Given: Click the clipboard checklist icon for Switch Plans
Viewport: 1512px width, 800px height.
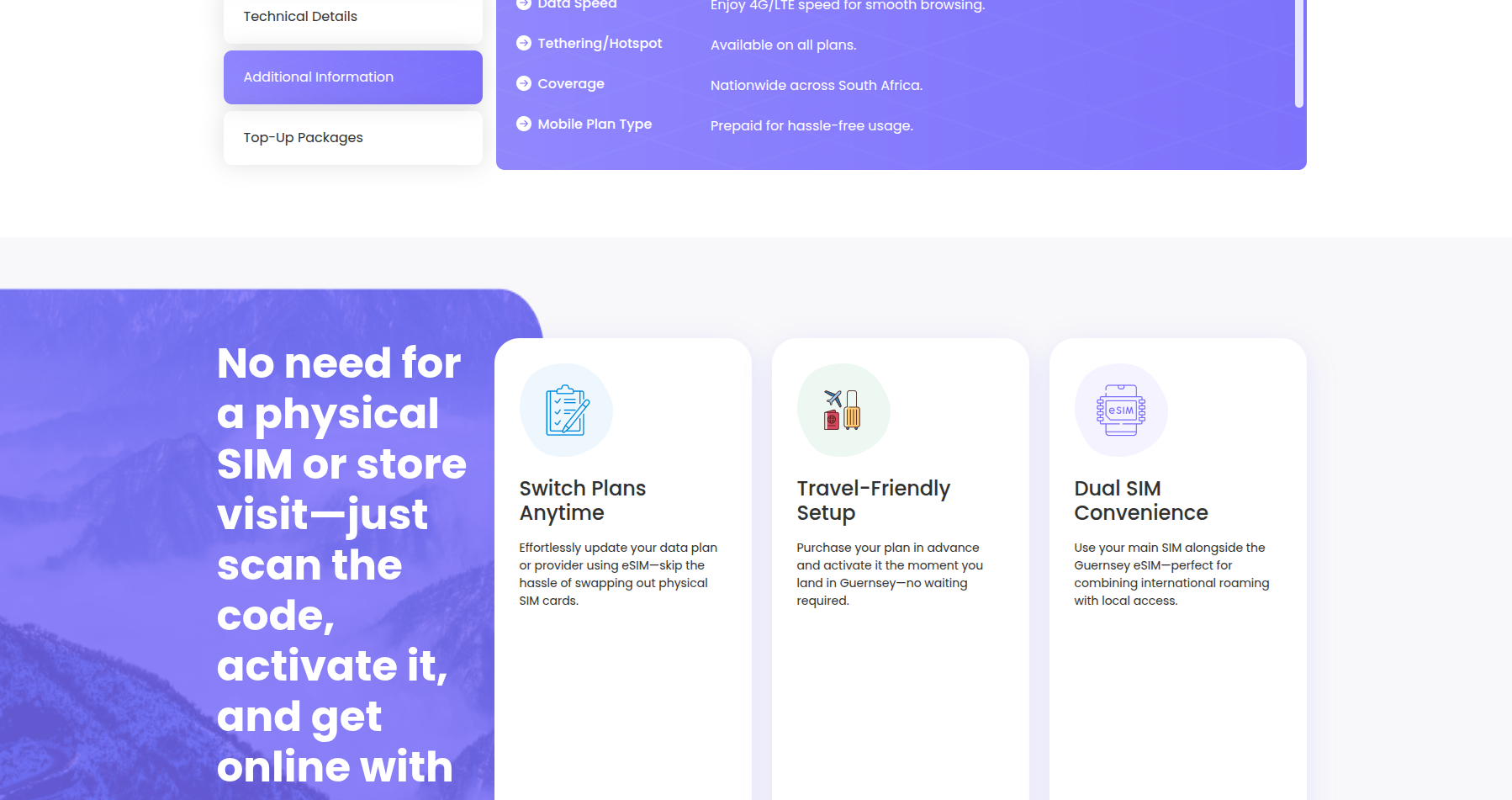Looking at the screenshot, I should click(x=567, y=411).
